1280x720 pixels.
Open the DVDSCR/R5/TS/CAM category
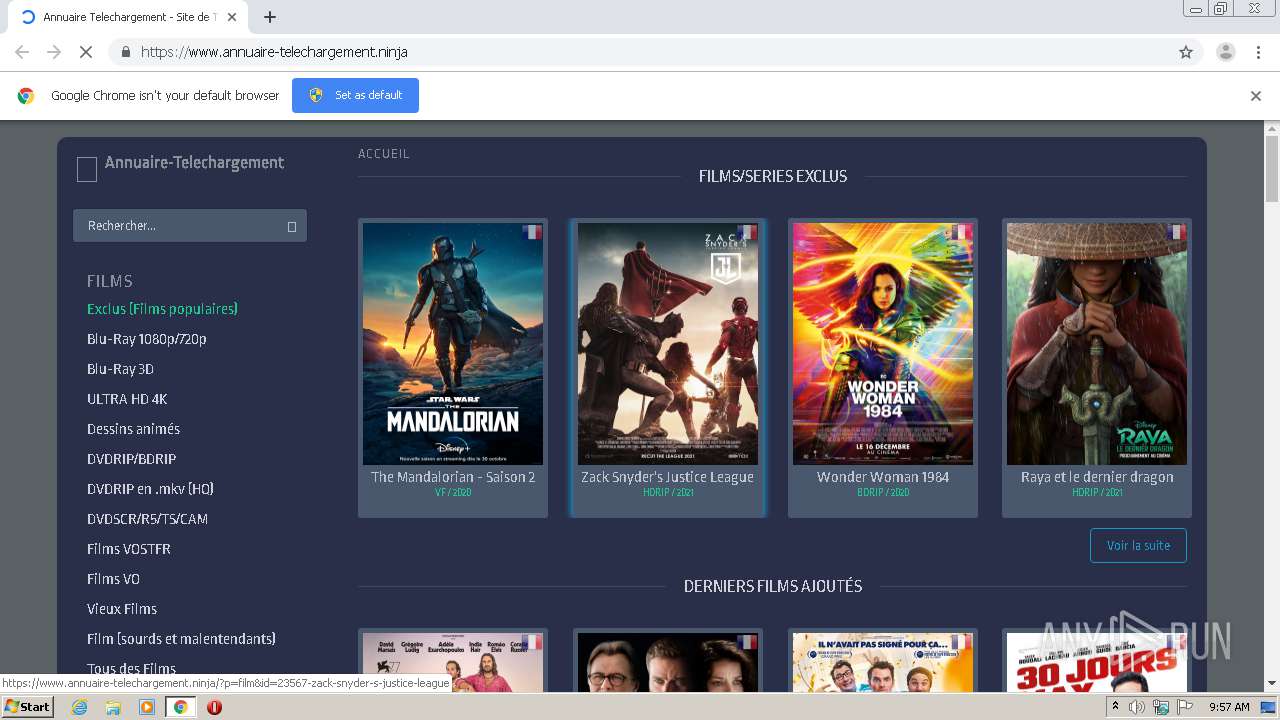tap(147, 519)
